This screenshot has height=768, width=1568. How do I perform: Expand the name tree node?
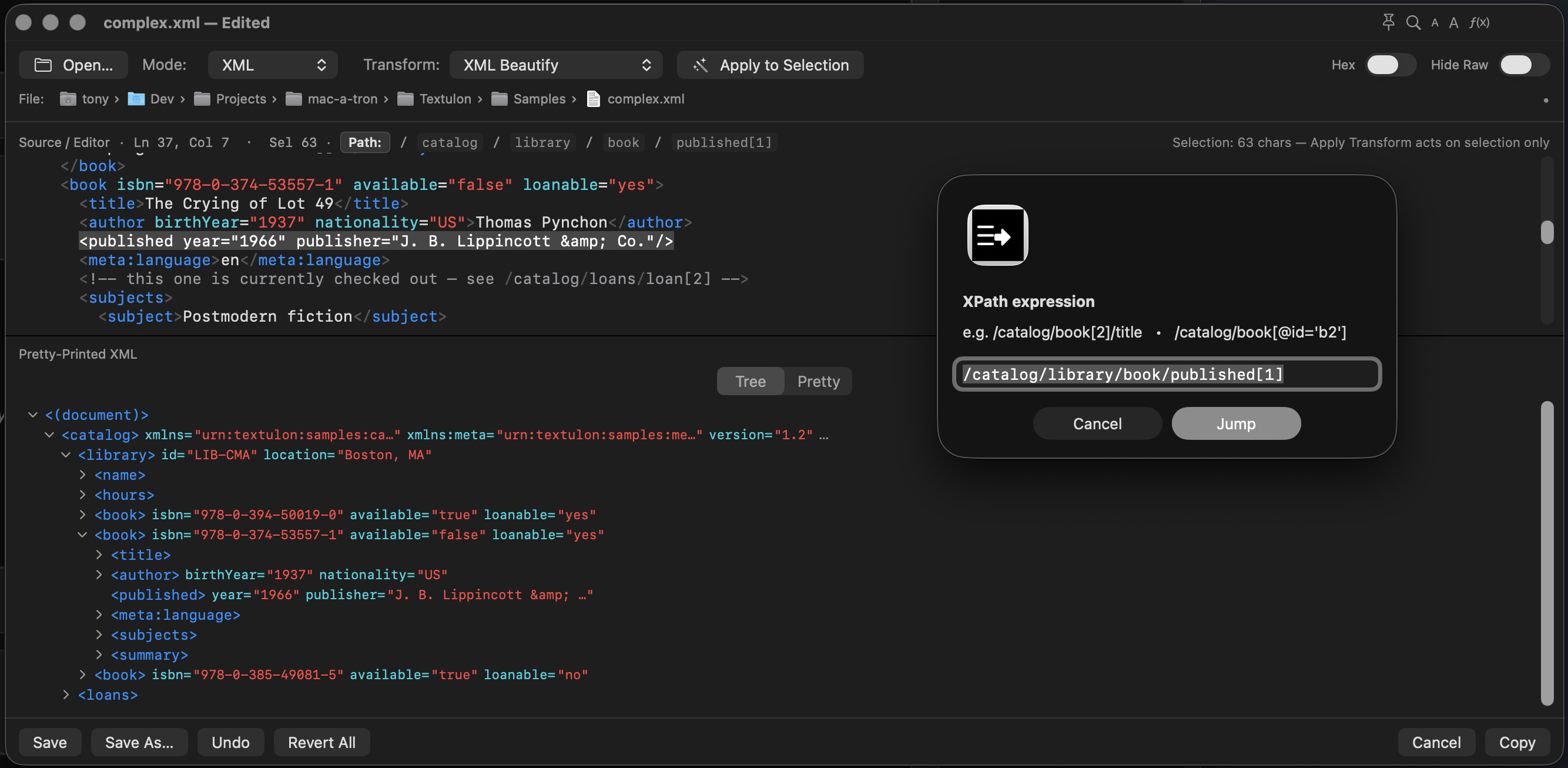82,475
